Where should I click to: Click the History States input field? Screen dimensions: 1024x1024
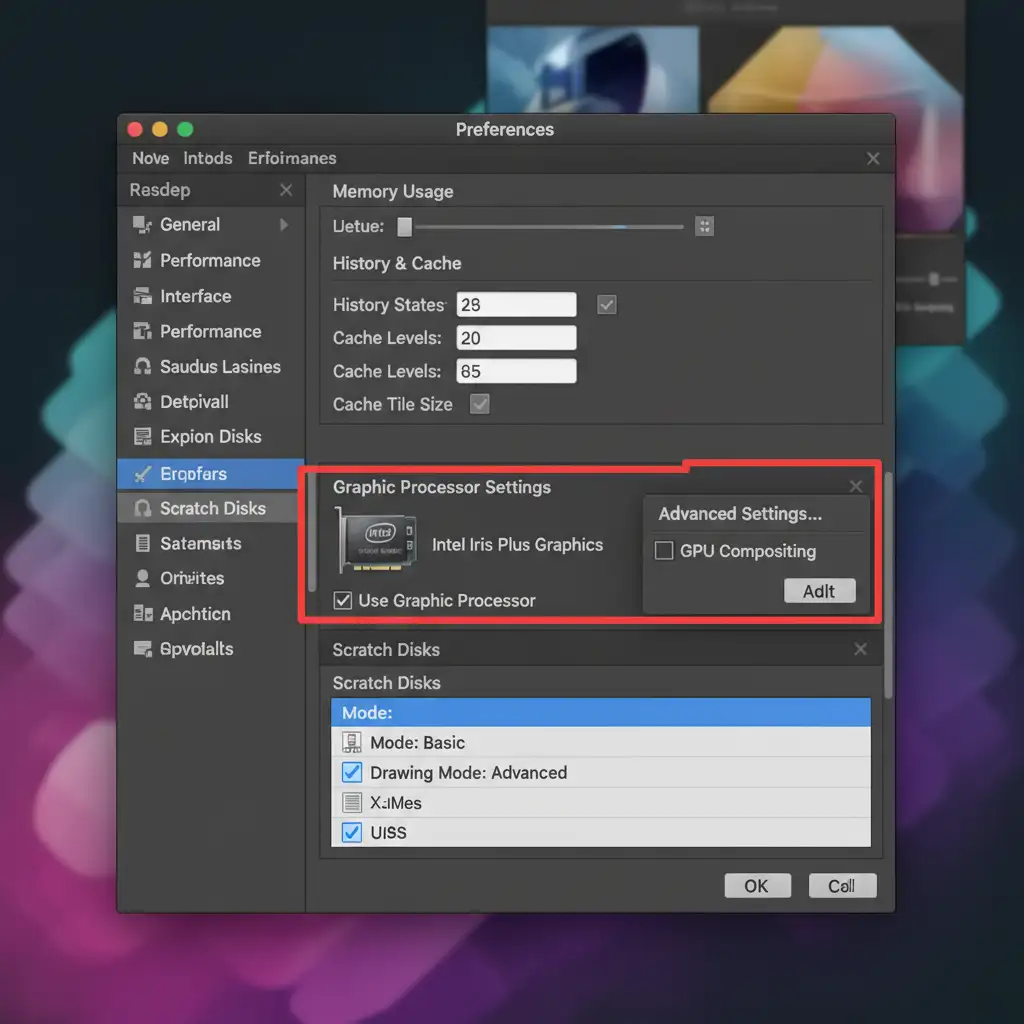(516, 305)
